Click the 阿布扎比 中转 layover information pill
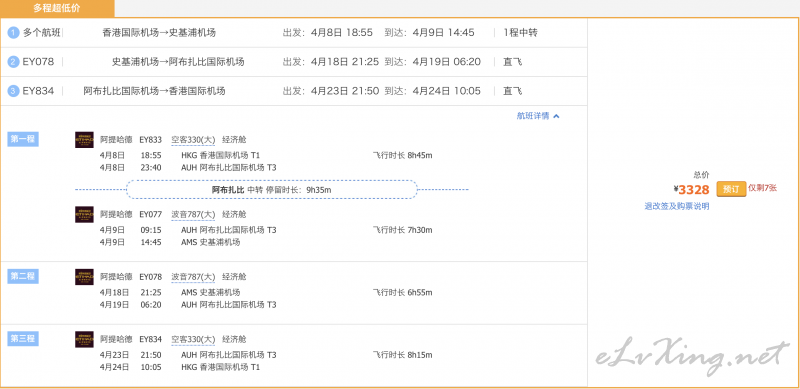Screen dimensions: 800x389 pos(271,189)
